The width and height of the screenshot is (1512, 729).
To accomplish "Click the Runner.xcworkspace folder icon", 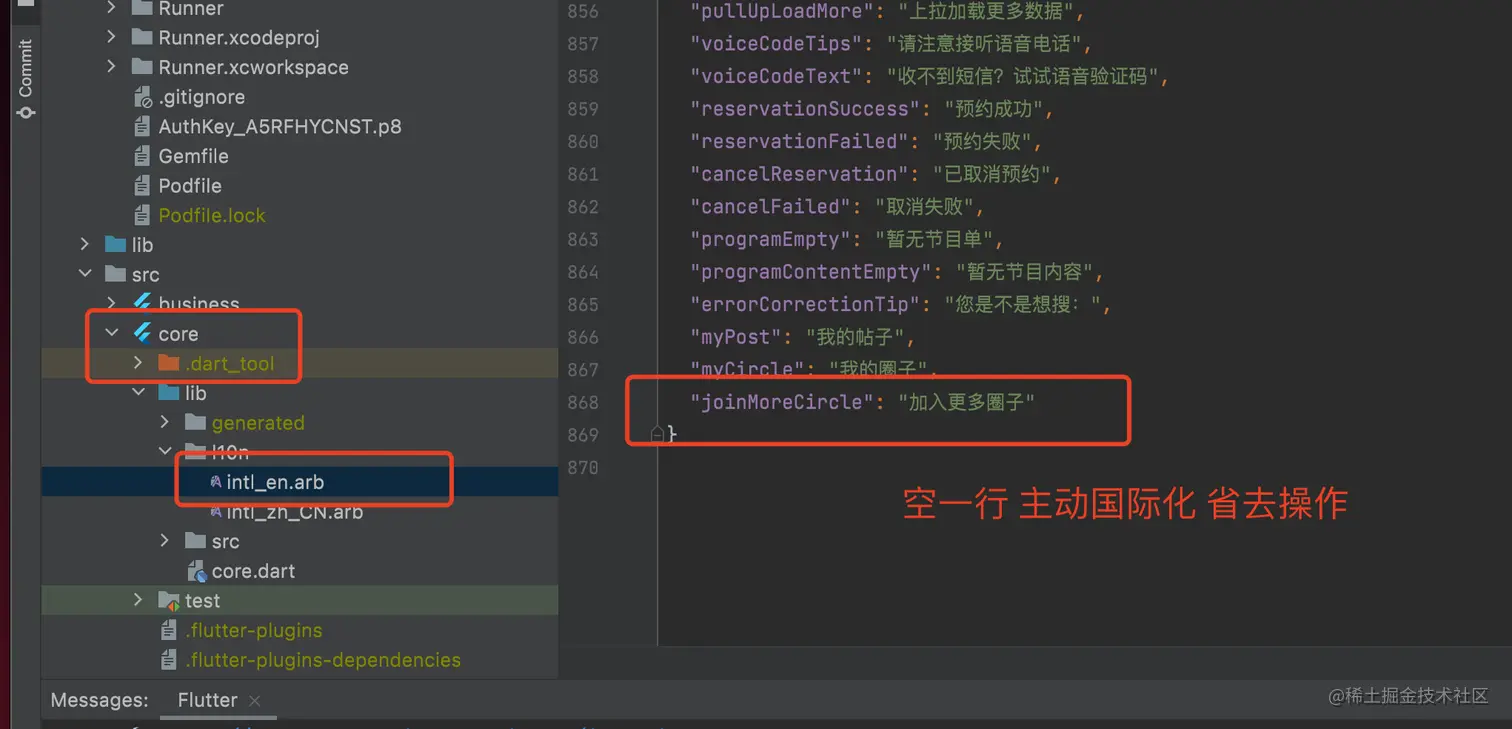I will pyautogui.click(x=142, y=67).
